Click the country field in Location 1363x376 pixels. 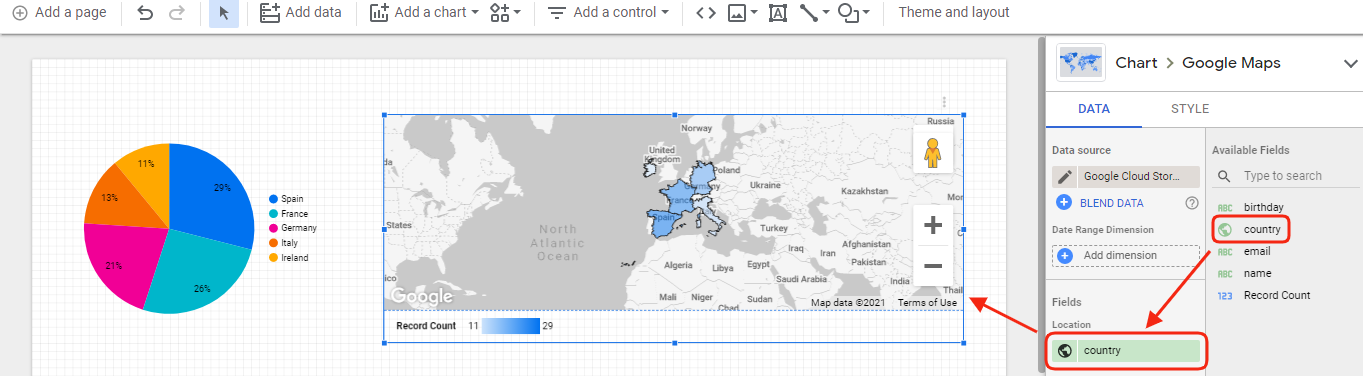1126,351
